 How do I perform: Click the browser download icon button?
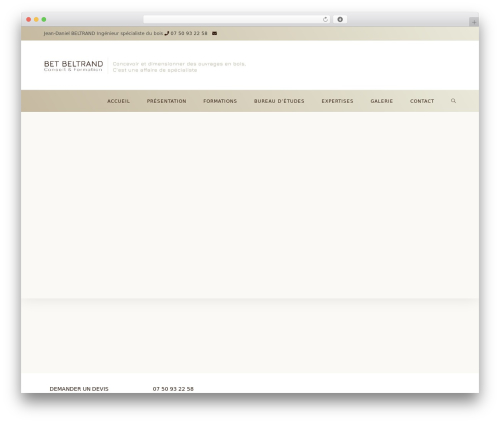(340, 20)
